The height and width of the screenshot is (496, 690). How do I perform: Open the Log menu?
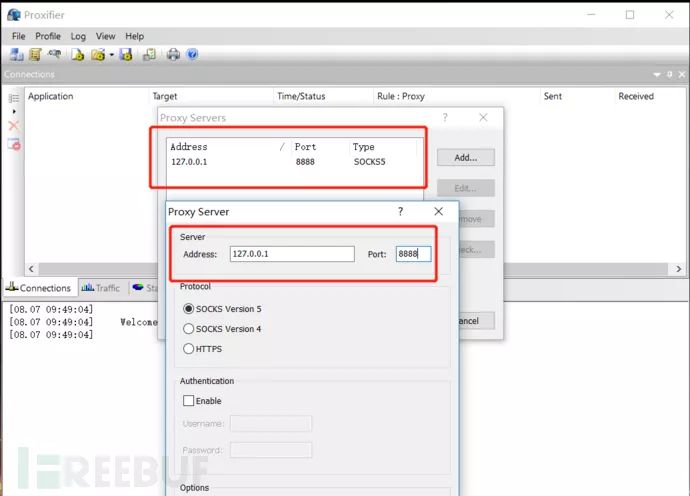coord(78,37)
